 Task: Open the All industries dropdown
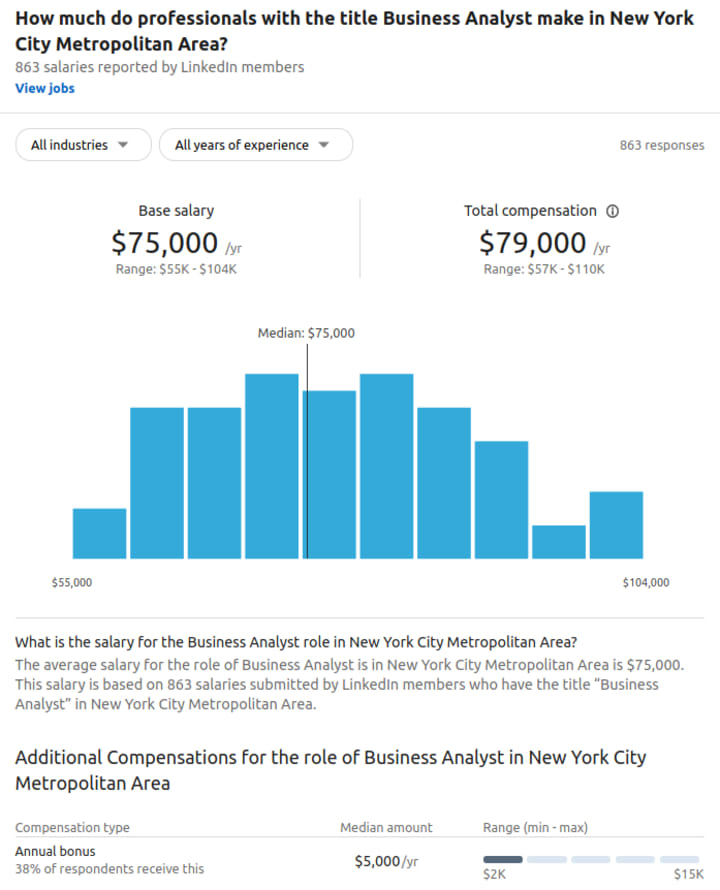tap(83, 145)
